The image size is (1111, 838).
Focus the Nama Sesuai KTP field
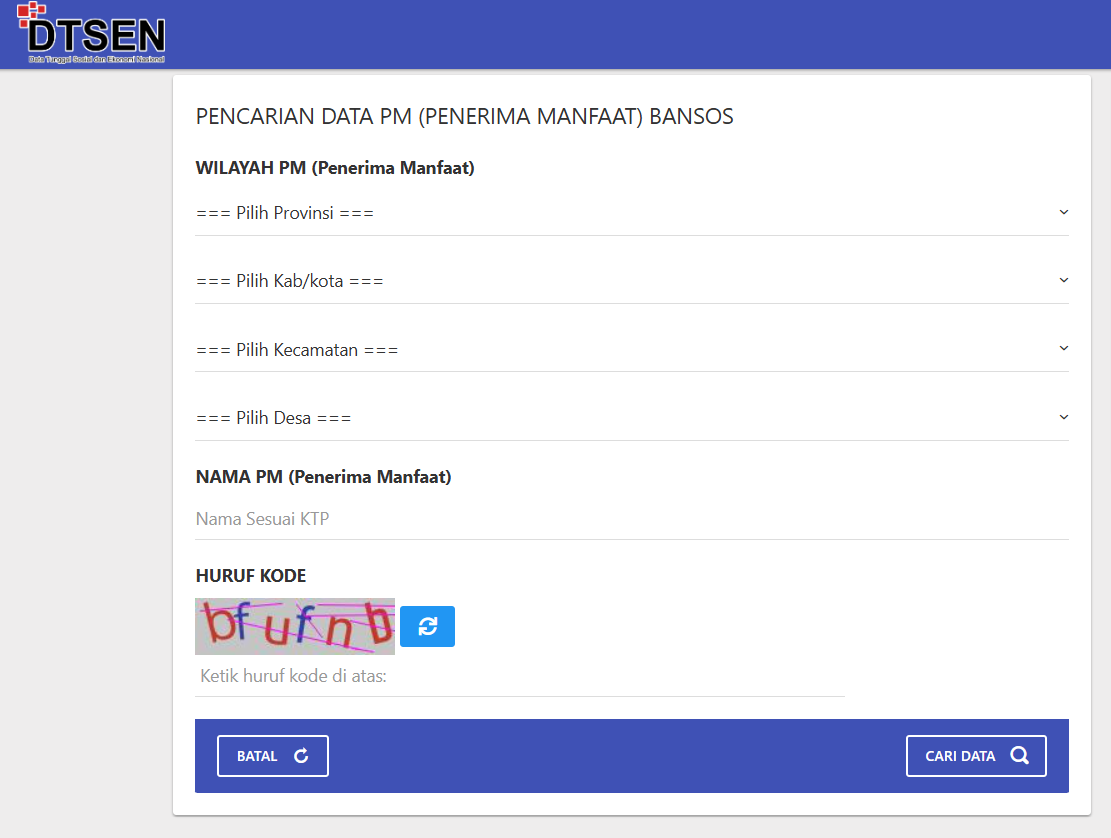(630, 519)
